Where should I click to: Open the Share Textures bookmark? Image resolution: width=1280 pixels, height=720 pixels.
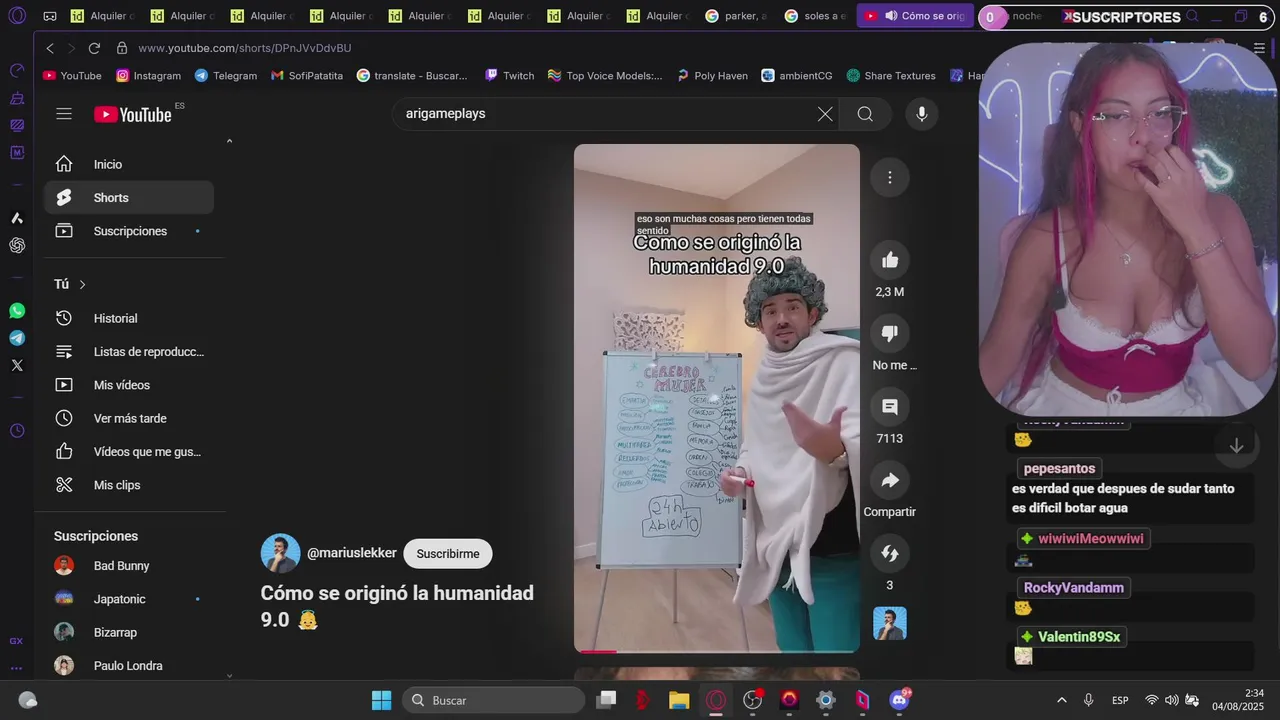point(891,76)
